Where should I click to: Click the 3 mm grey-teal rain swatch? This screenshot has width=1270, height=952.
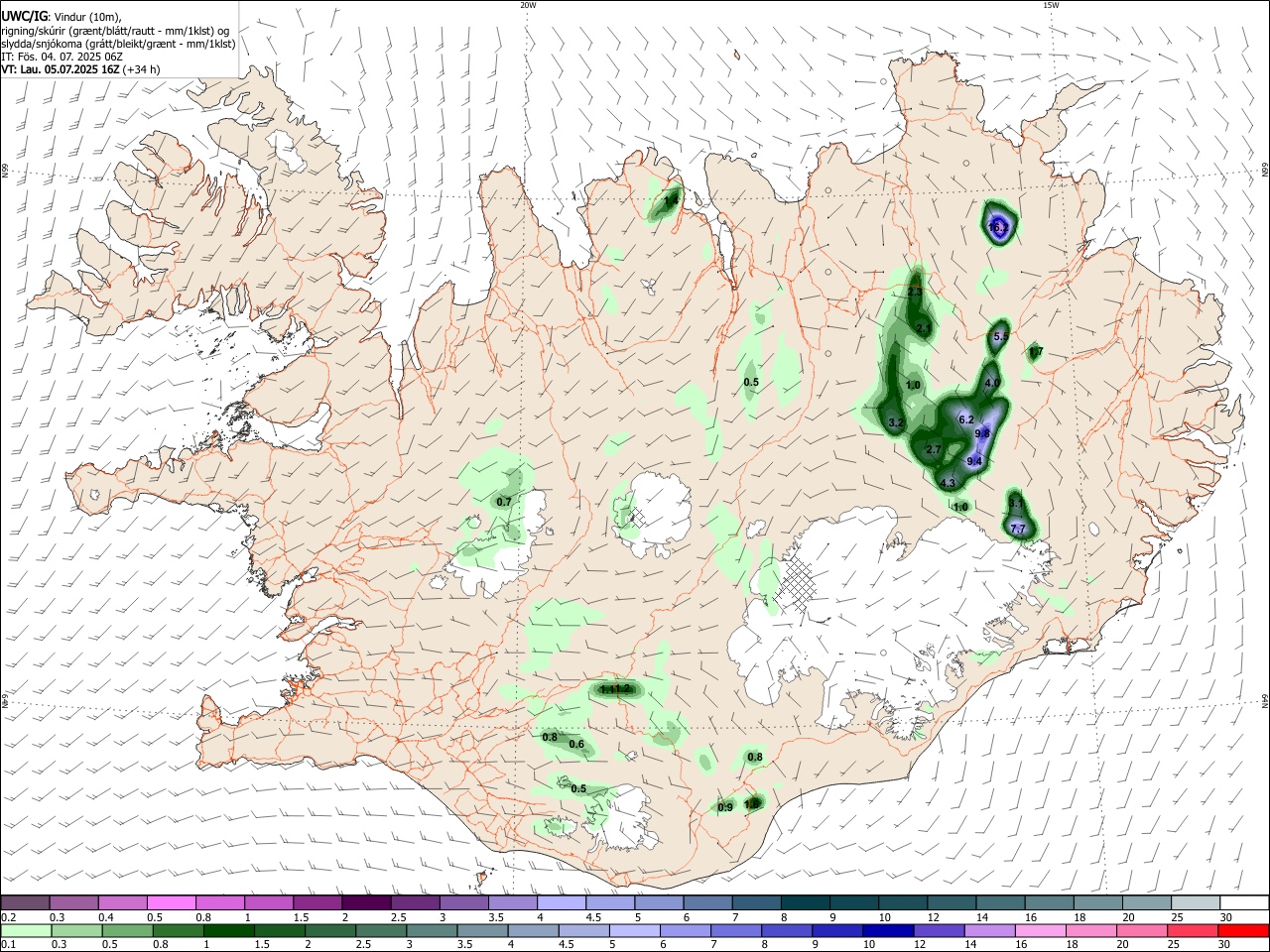(x=432, y=931)
